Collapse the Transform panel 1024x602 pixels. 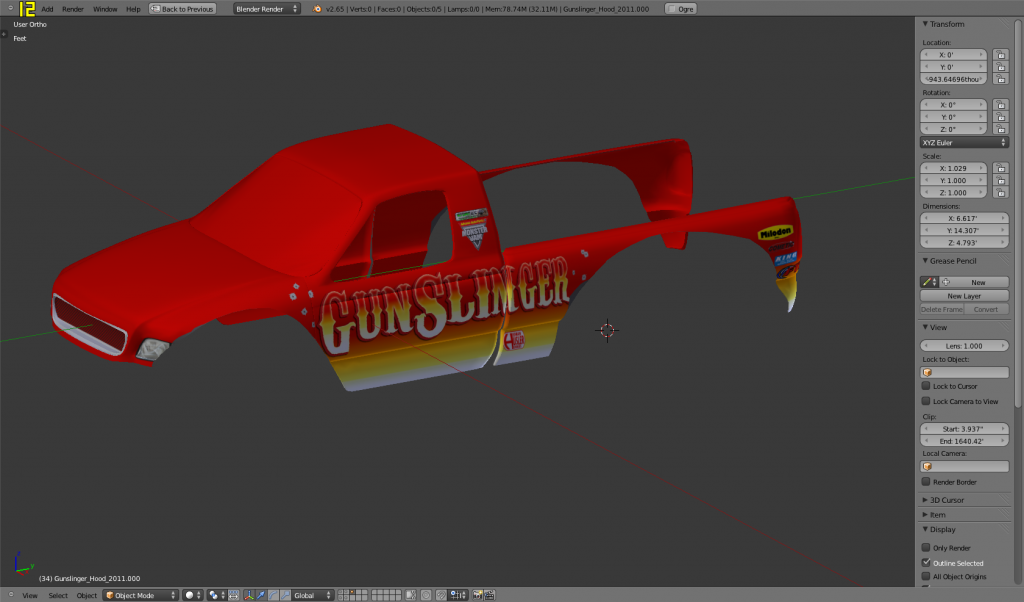[925, 24]
